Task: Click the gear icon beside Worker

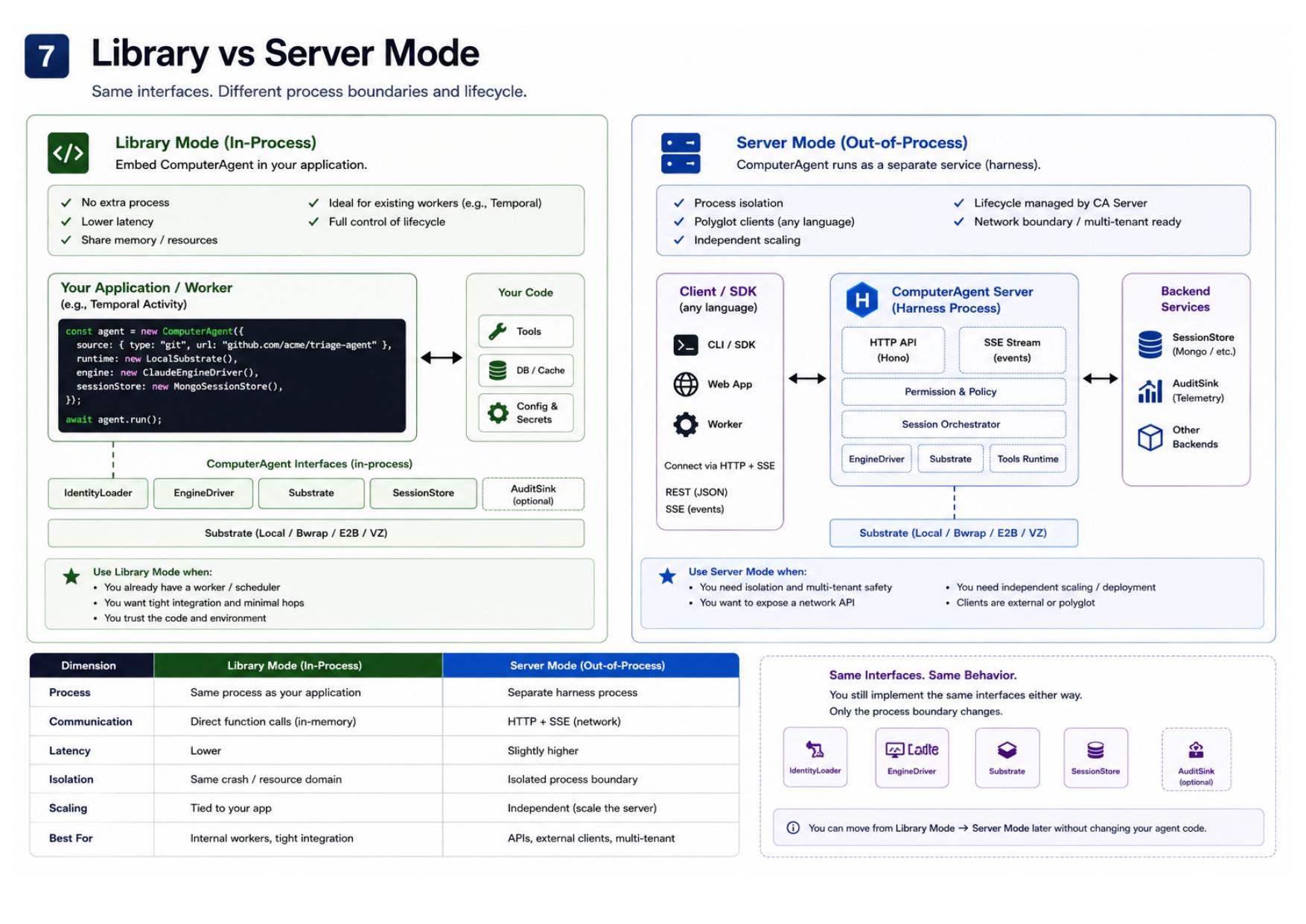Action: [x=686, y=424]
